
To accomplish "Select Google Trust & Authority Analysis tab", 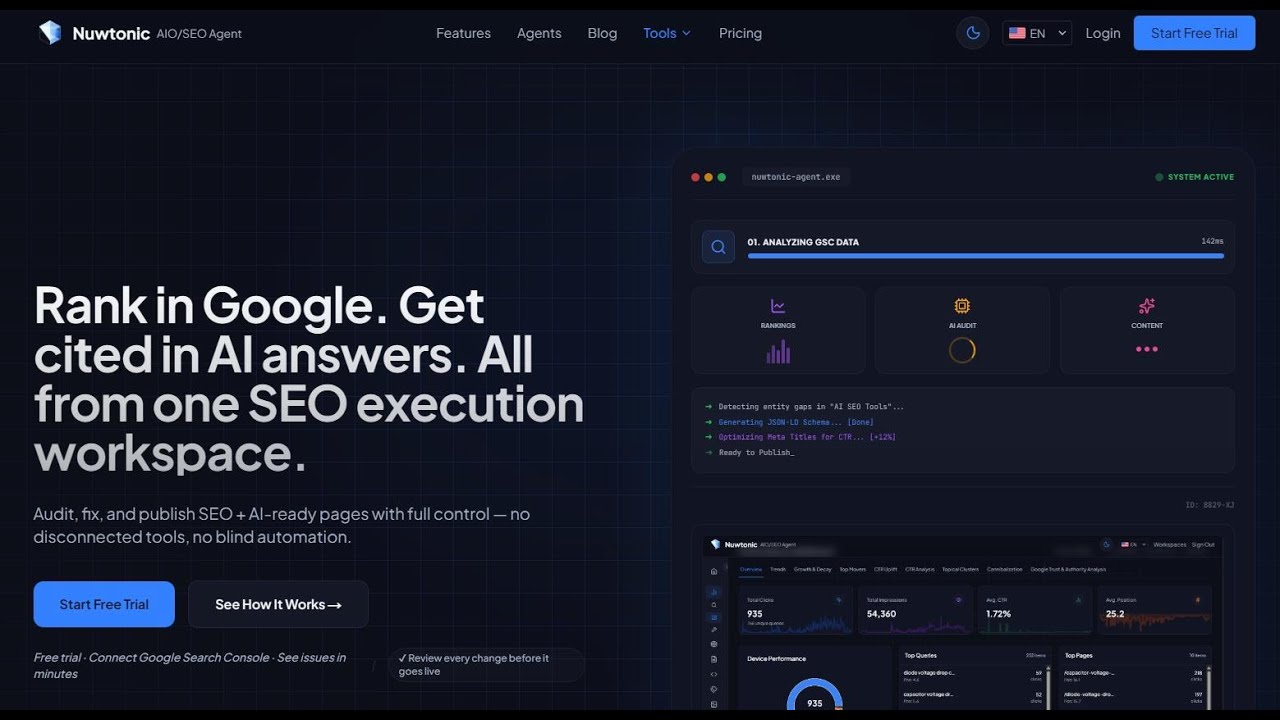I will tap(1068, 569).
